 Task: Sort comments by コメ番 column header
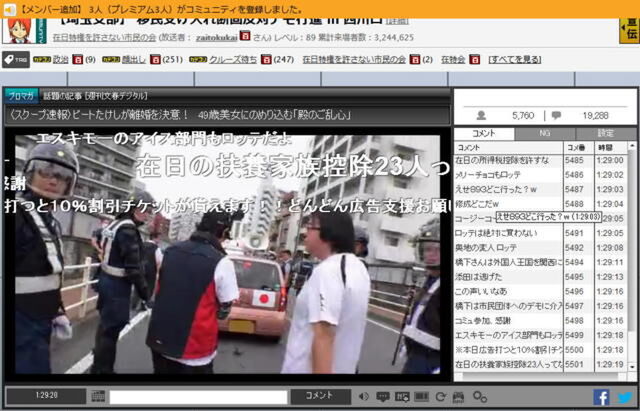pos(577,147)
